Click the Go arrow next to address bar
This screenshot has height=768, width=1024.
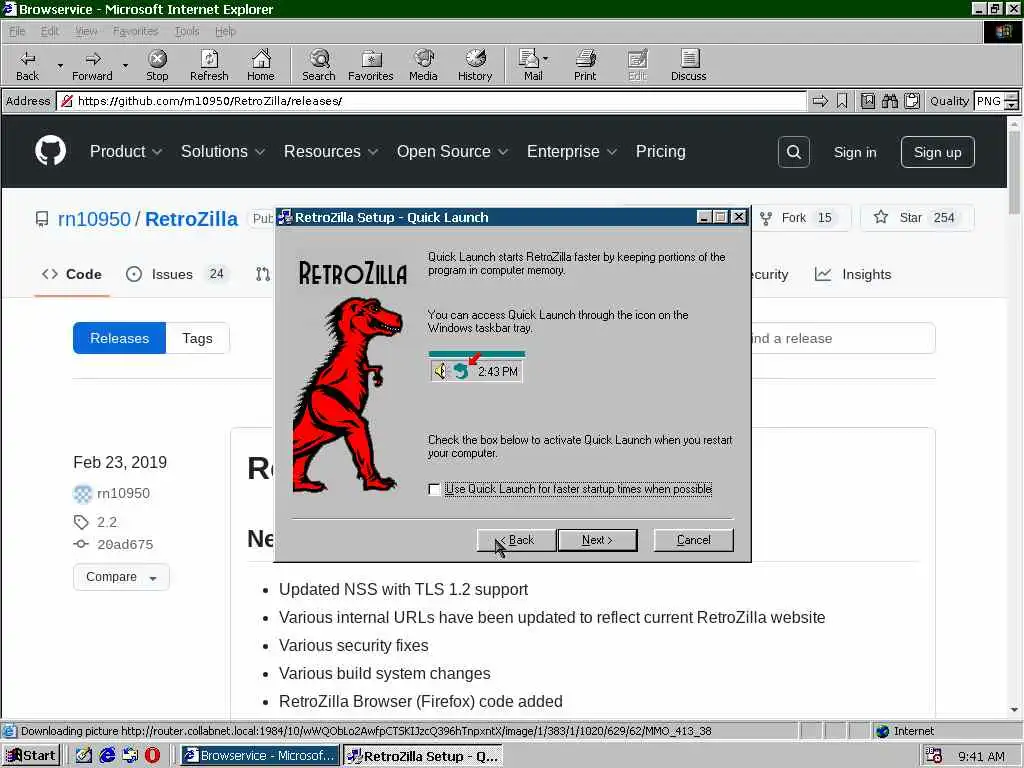(820, 101)
